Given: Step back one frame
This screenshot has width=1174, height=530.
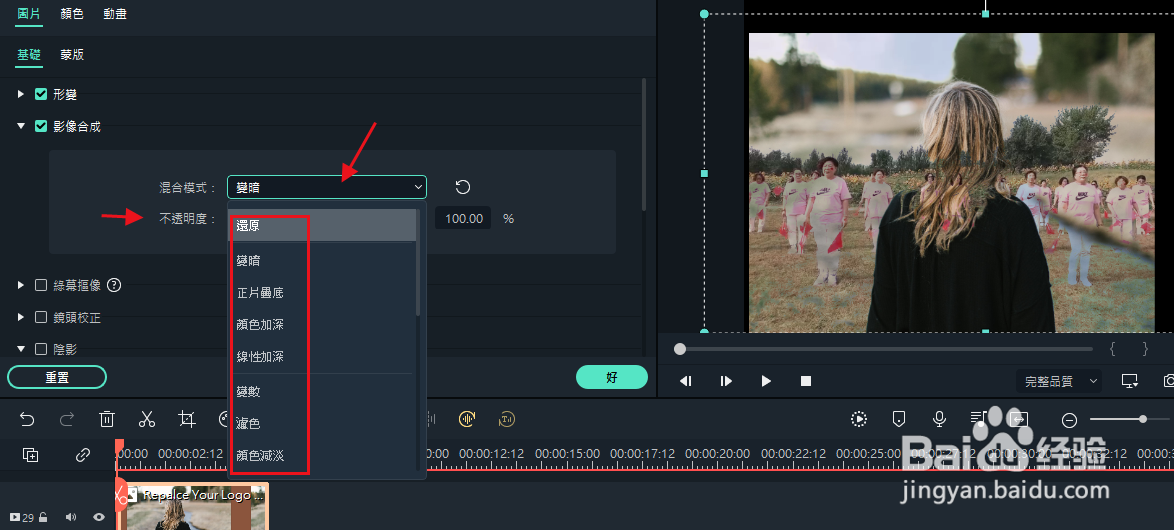Looking at the screenshot, I should coord(685,381).
